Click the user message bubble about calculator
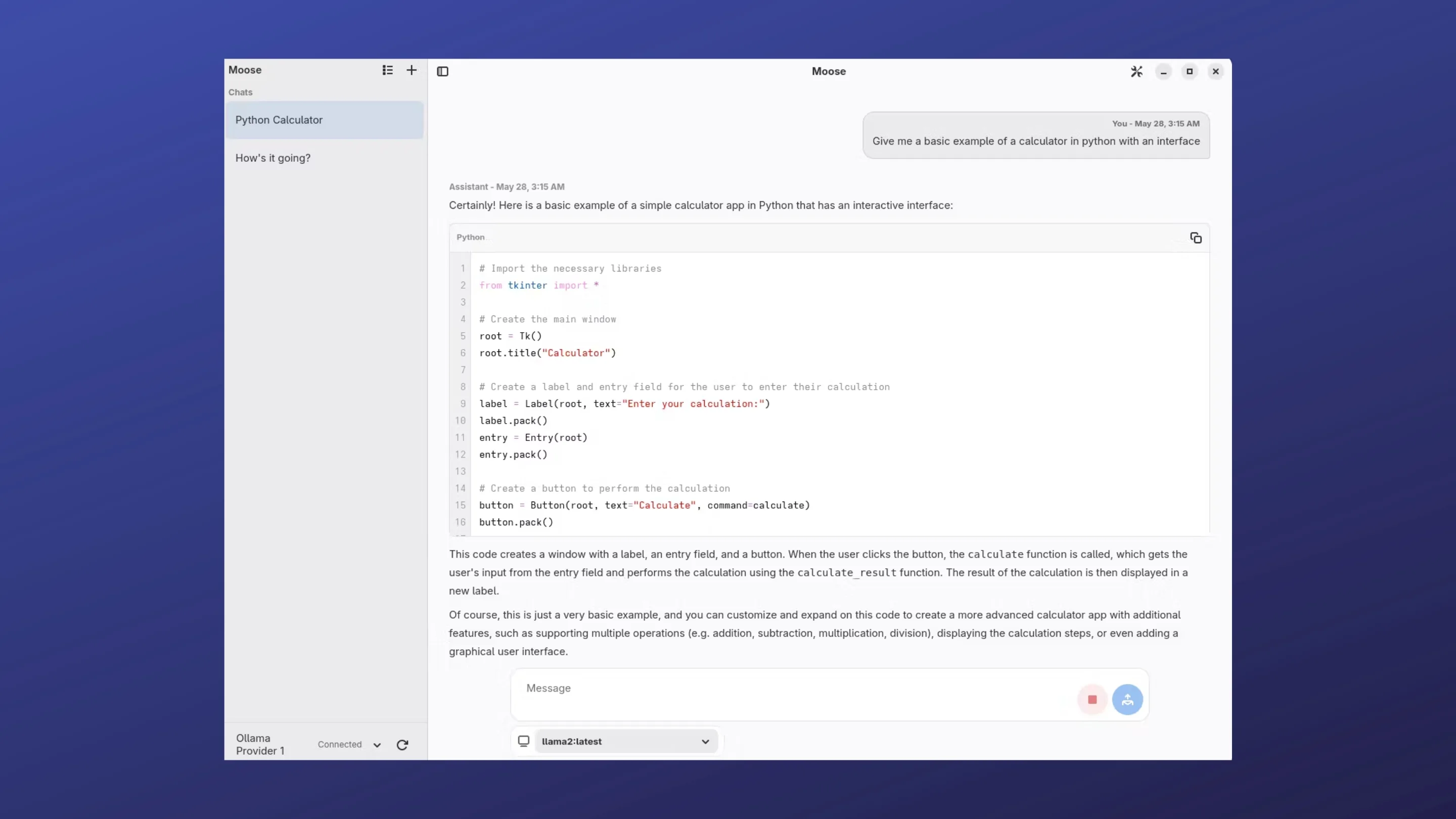This screenshot has height=819, width=1456. pos(1035,135)
